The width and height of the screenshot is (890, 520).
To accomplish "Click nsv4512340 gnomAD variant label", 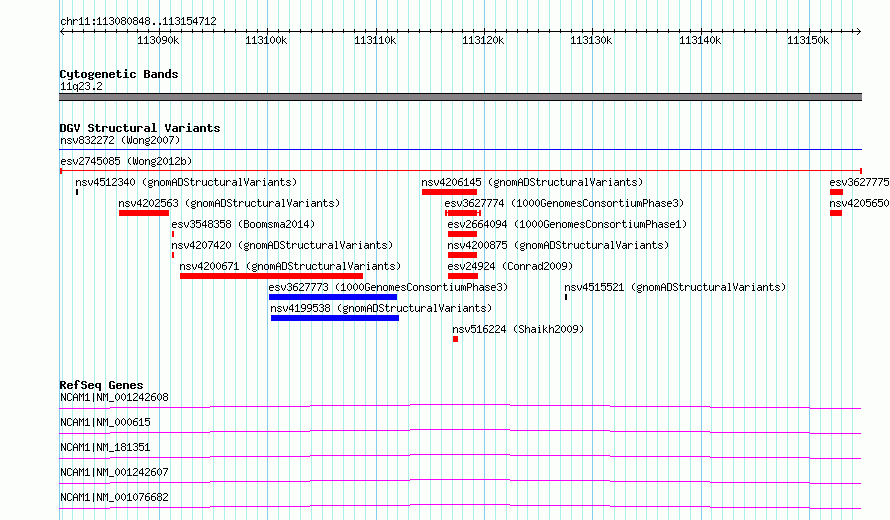I will pyautogui.click(x=186, y=182).
